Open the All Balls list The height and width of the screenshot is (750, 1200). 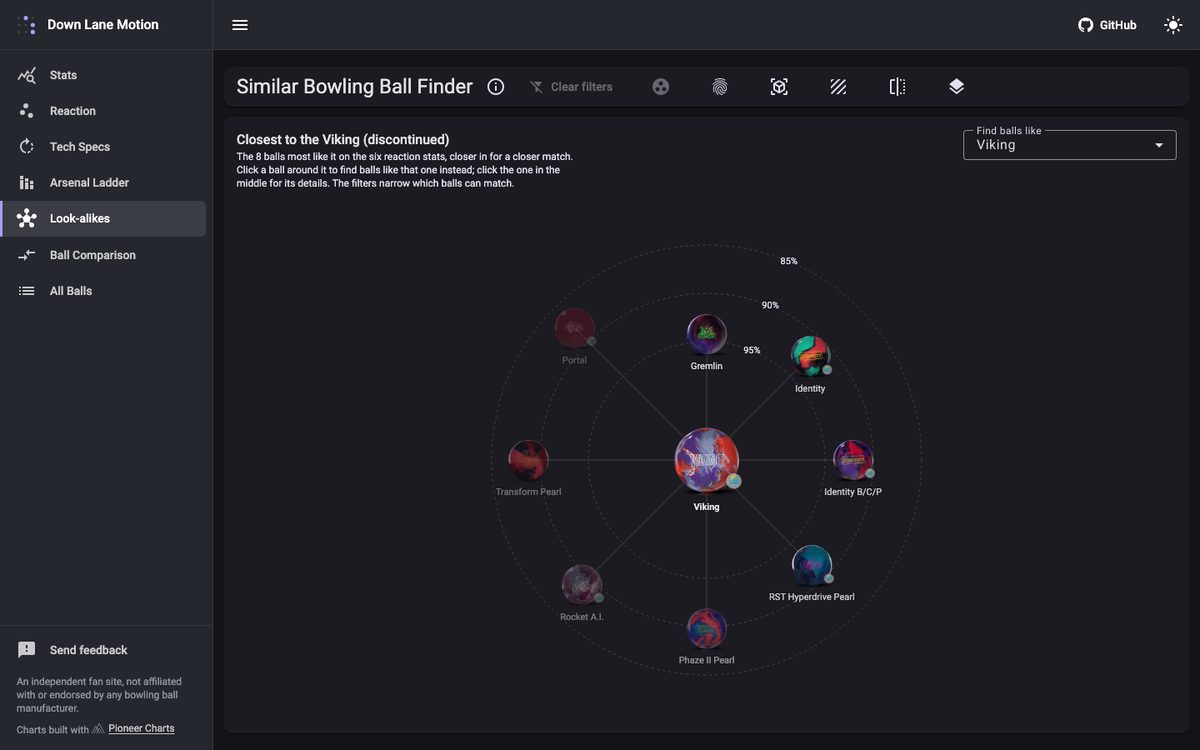click(x=103, y=291)
